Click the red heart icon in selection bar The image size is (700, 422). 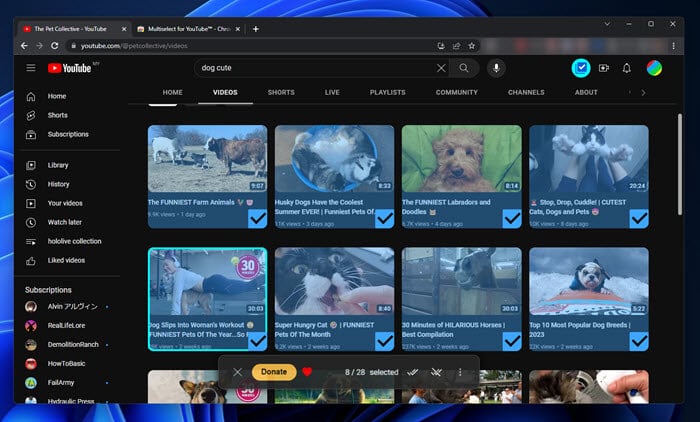tap(307, 372)
